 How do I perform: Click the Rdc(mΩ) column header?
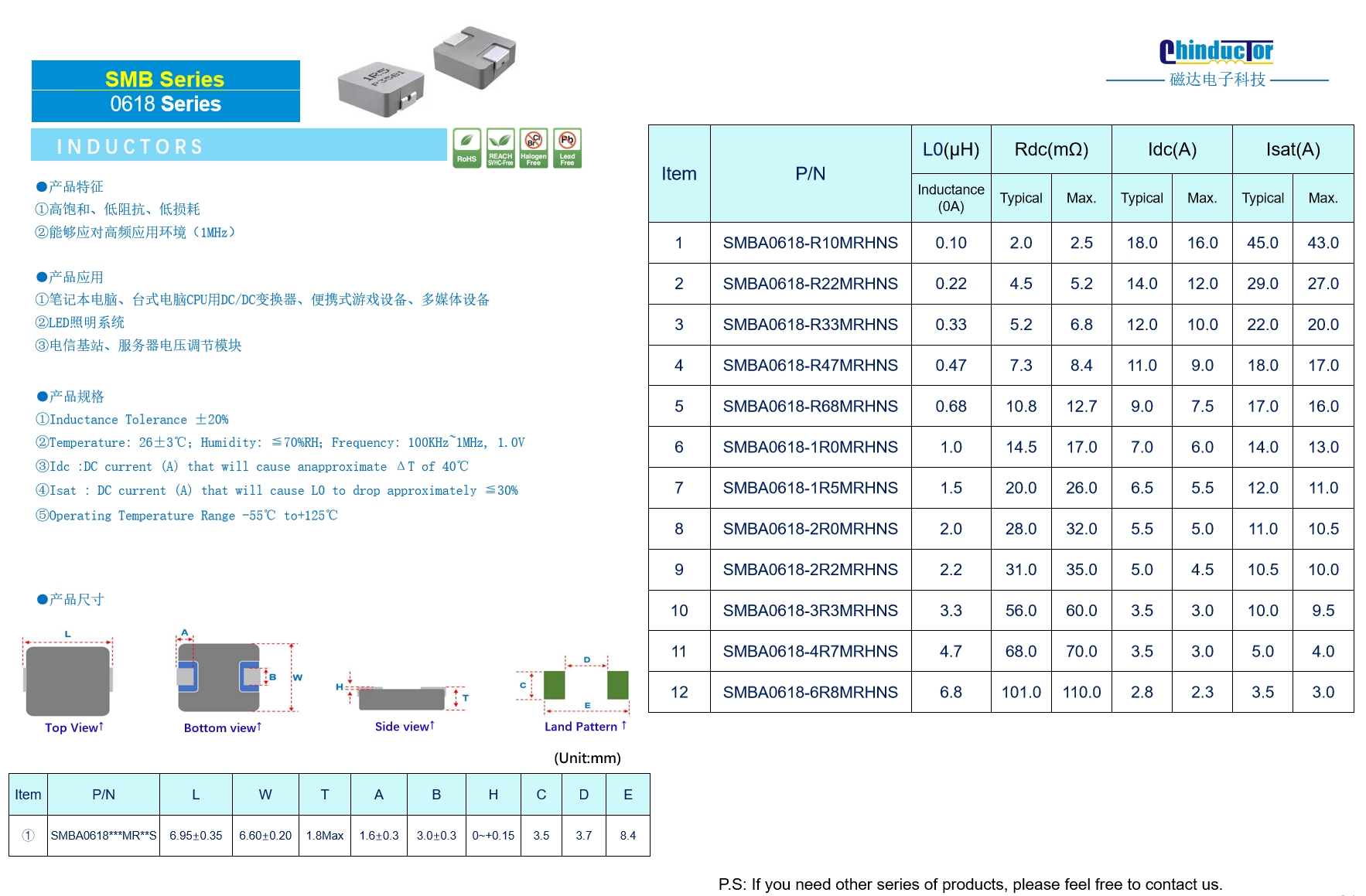click(1051, 149)
